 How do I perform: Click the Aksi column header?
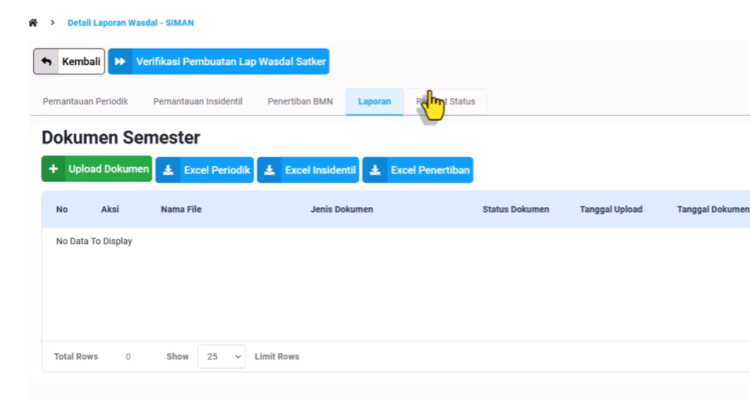pos(110,209)
